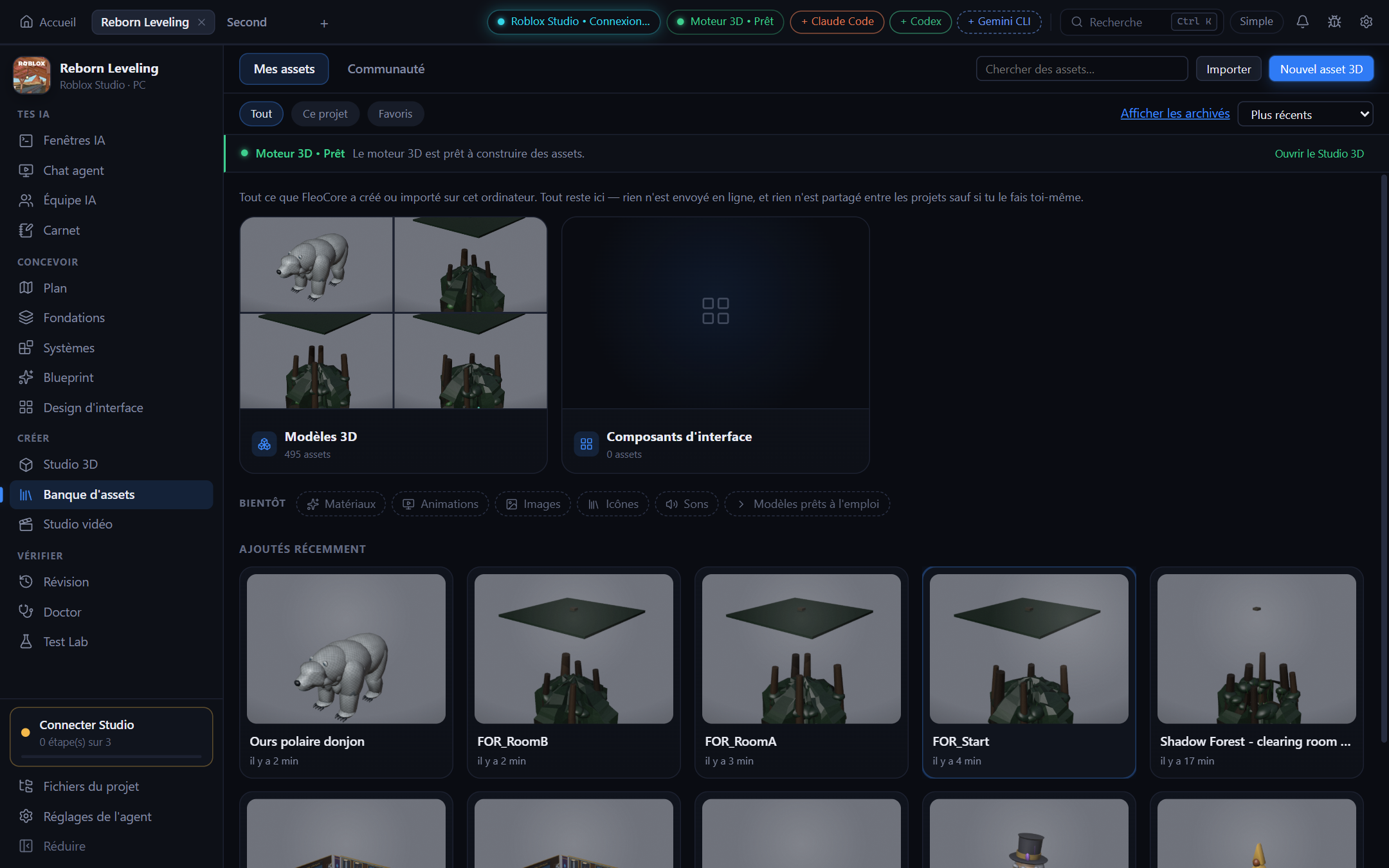Open the Carnet notebook
1389x868 pixels.
click(111, 230)
